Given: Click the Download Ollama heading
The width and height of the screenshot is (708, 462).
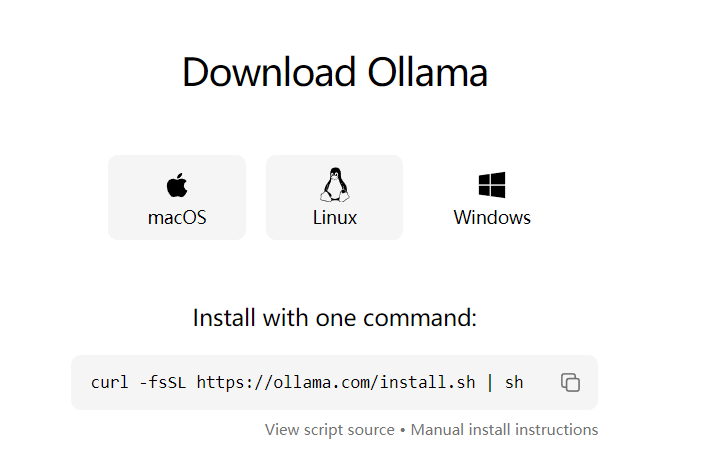Looking at the screenshot, I should click(x=334, y=73).
